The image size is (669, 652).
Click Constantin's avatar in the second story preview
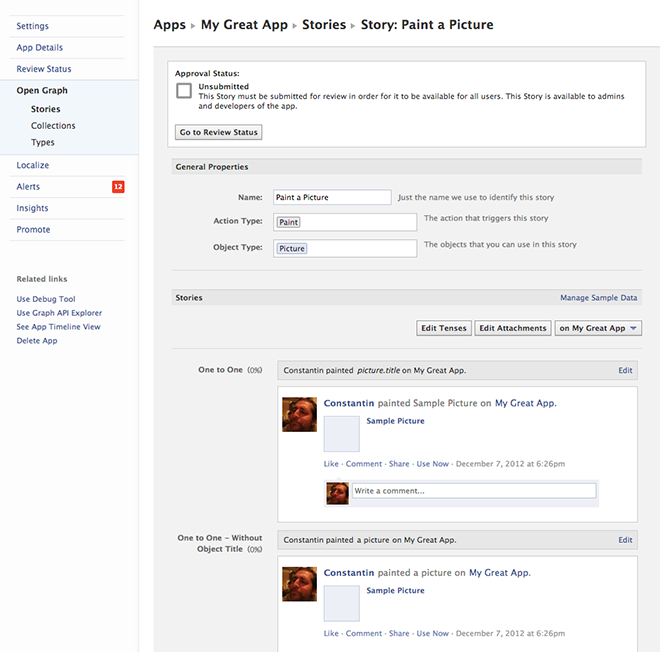pyautogui.click(x=299, y=583)
